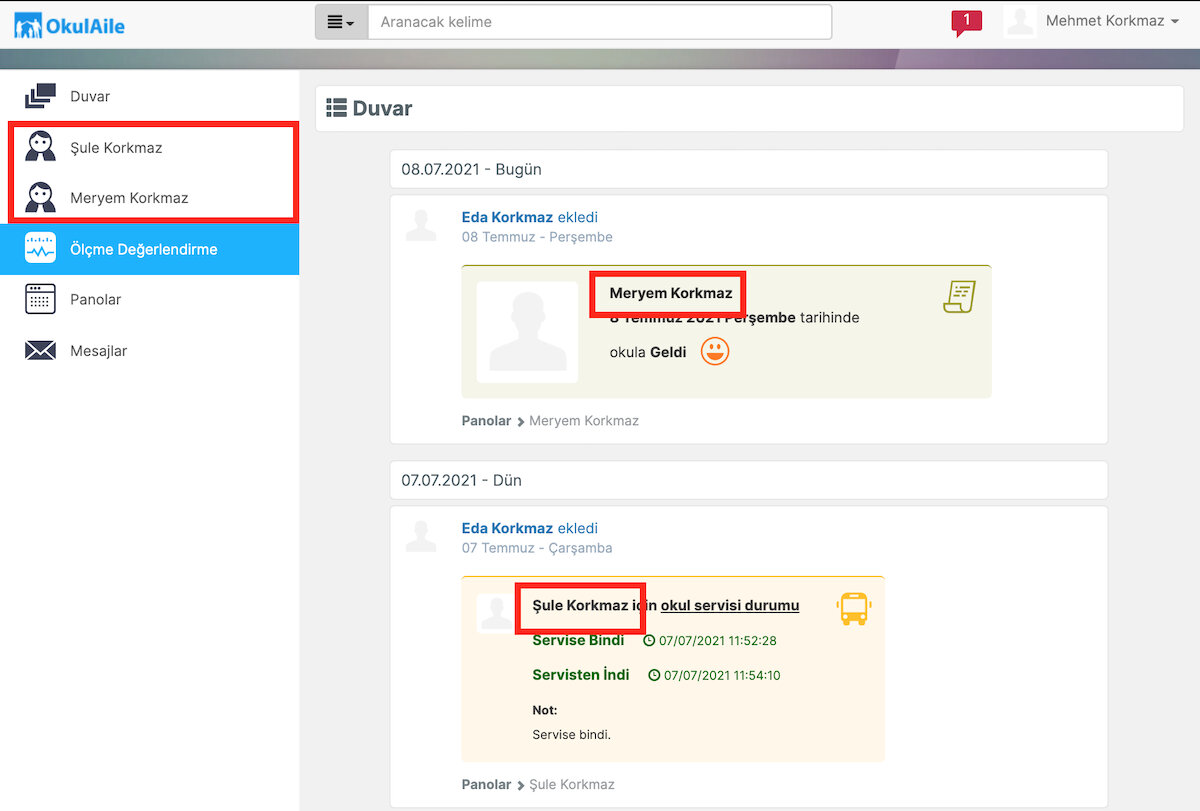Click poster avatar on the 07 Temmuz post
Image resolution: width=1200 pixels, height=811 pixels.
coord(421,536)
